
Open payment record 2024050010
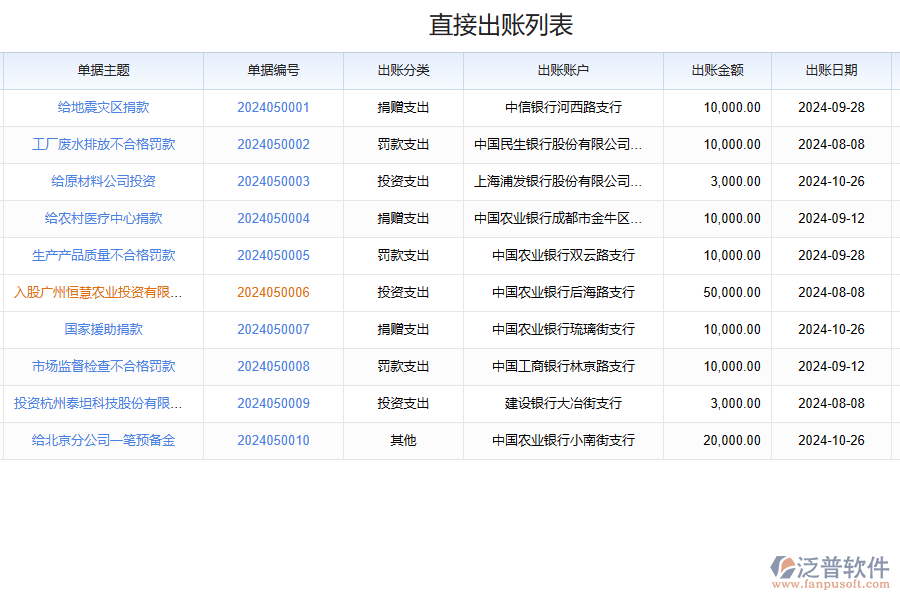(275, 440)
